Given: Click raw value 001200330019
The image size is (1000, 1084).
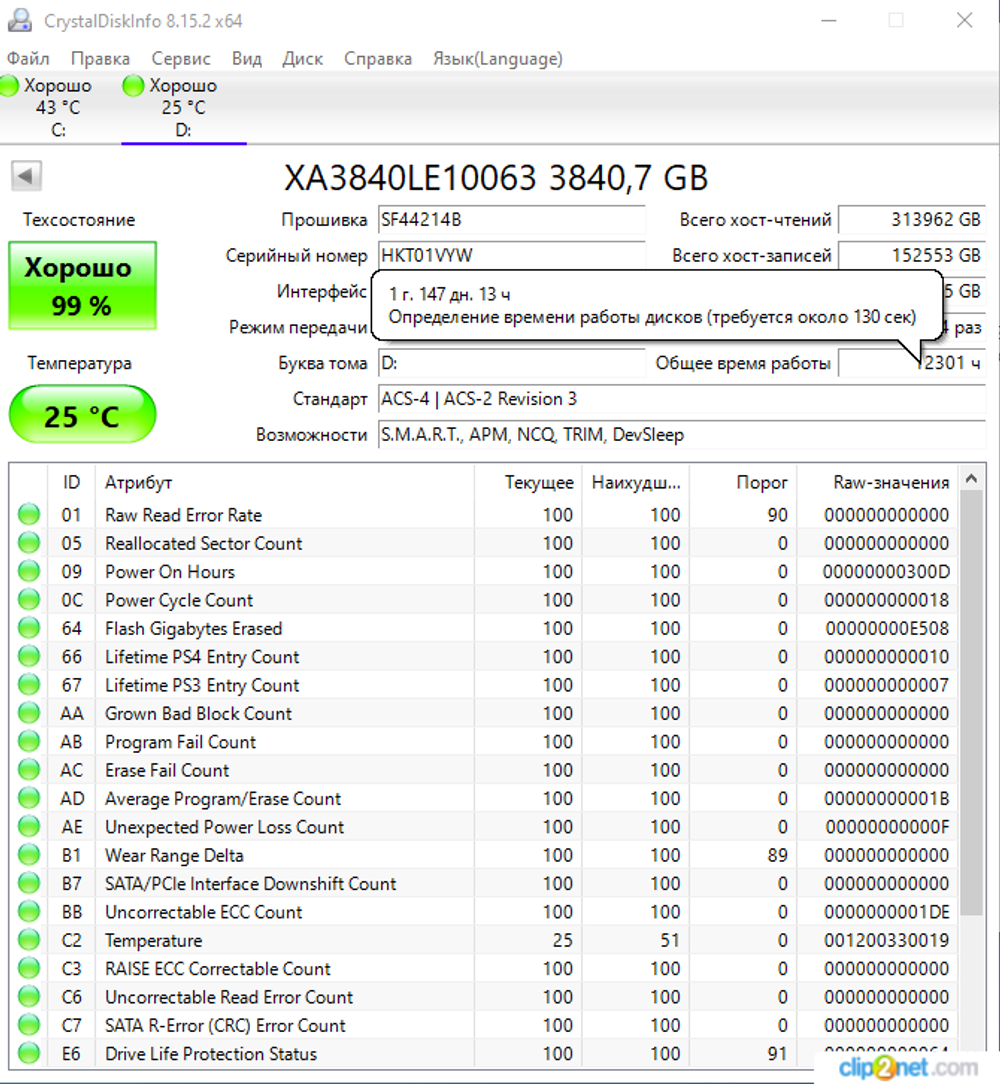Looking at the screenshot, I should pos(886,940).
